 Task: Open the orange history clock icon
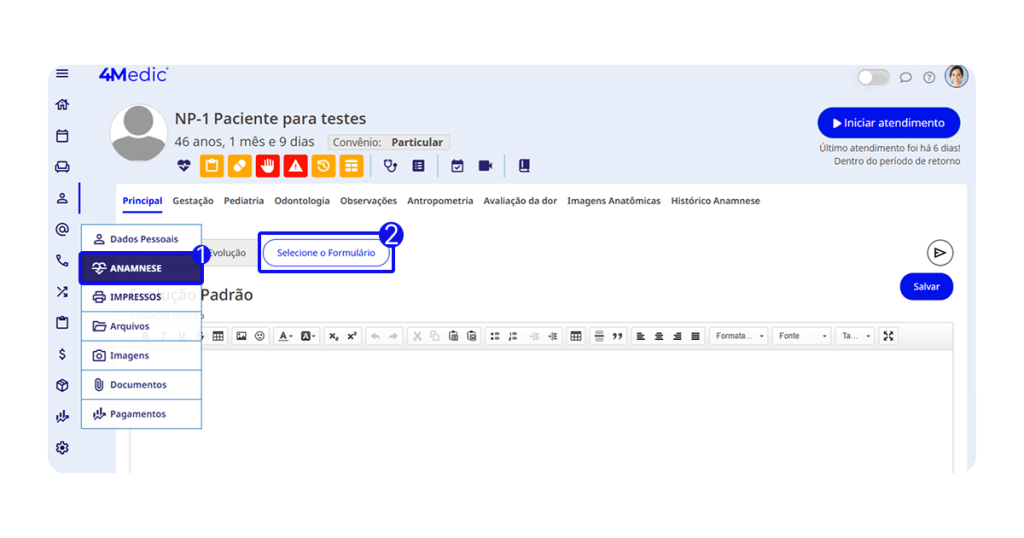pos(323,166)
